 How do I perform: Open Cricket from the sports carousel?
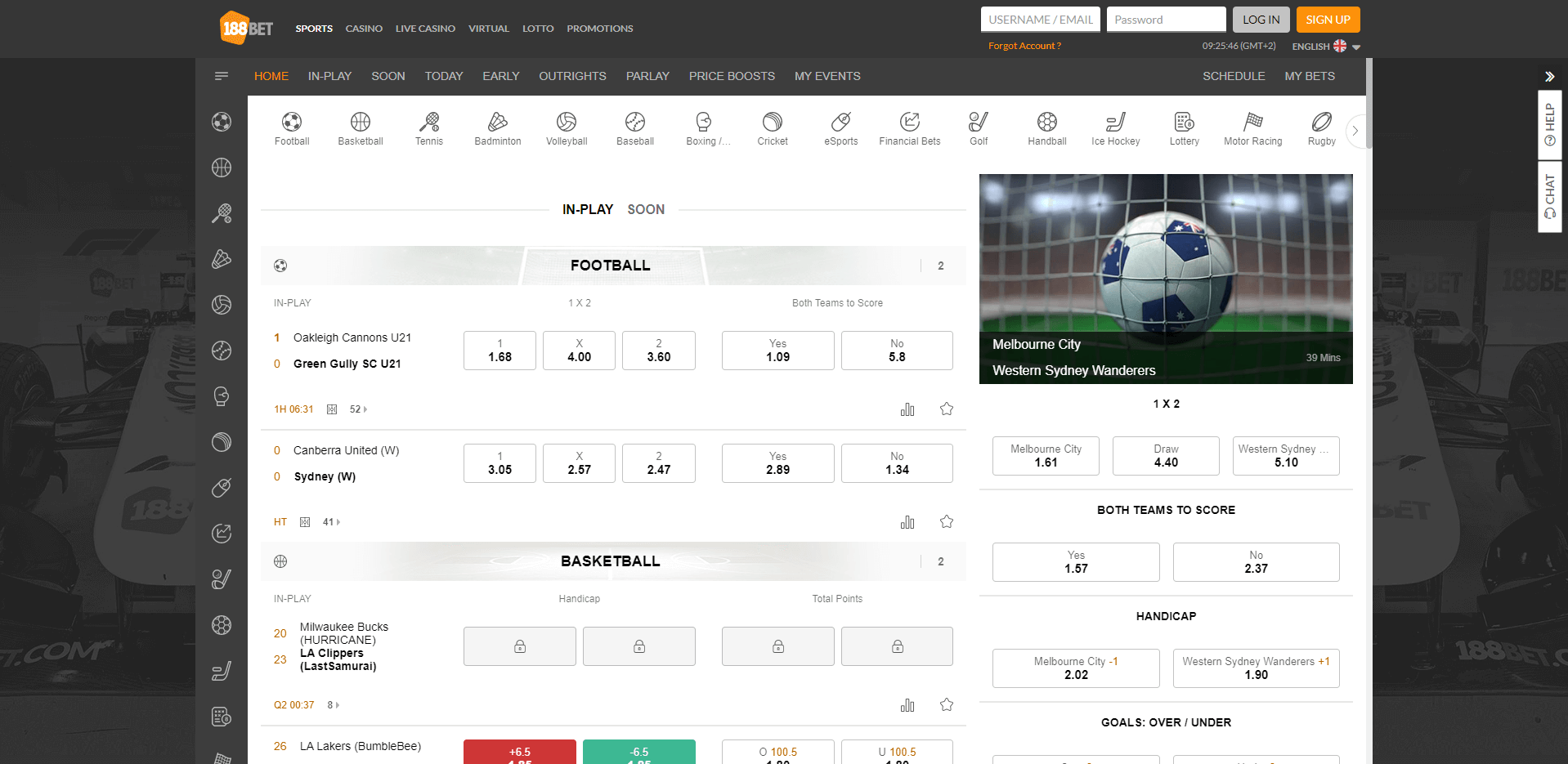click(x=773, y=129)
